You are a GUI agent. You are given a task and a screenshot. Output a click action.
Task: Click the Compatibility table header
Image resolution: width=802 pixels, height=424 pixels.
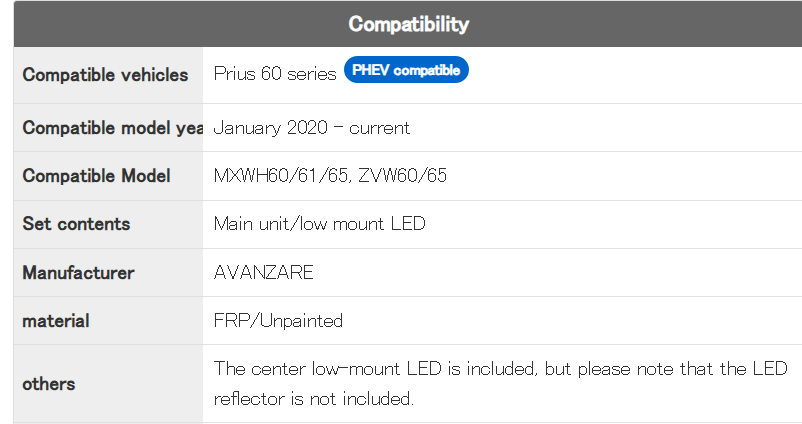[408, 24]
